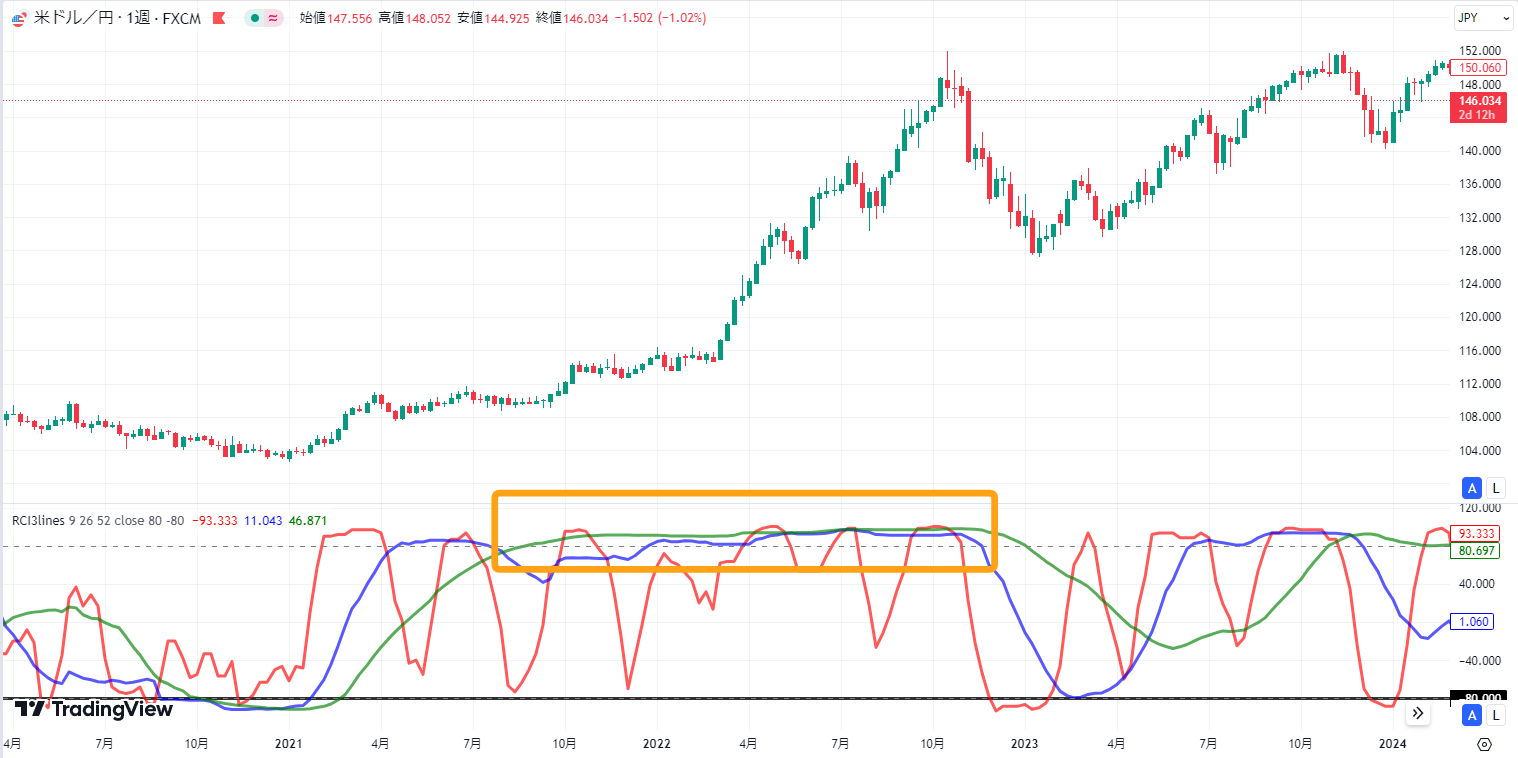Viewport: 1518px width, 758px height.
Task: Click the 152.000 price axis label
Action: point(1479,51)
